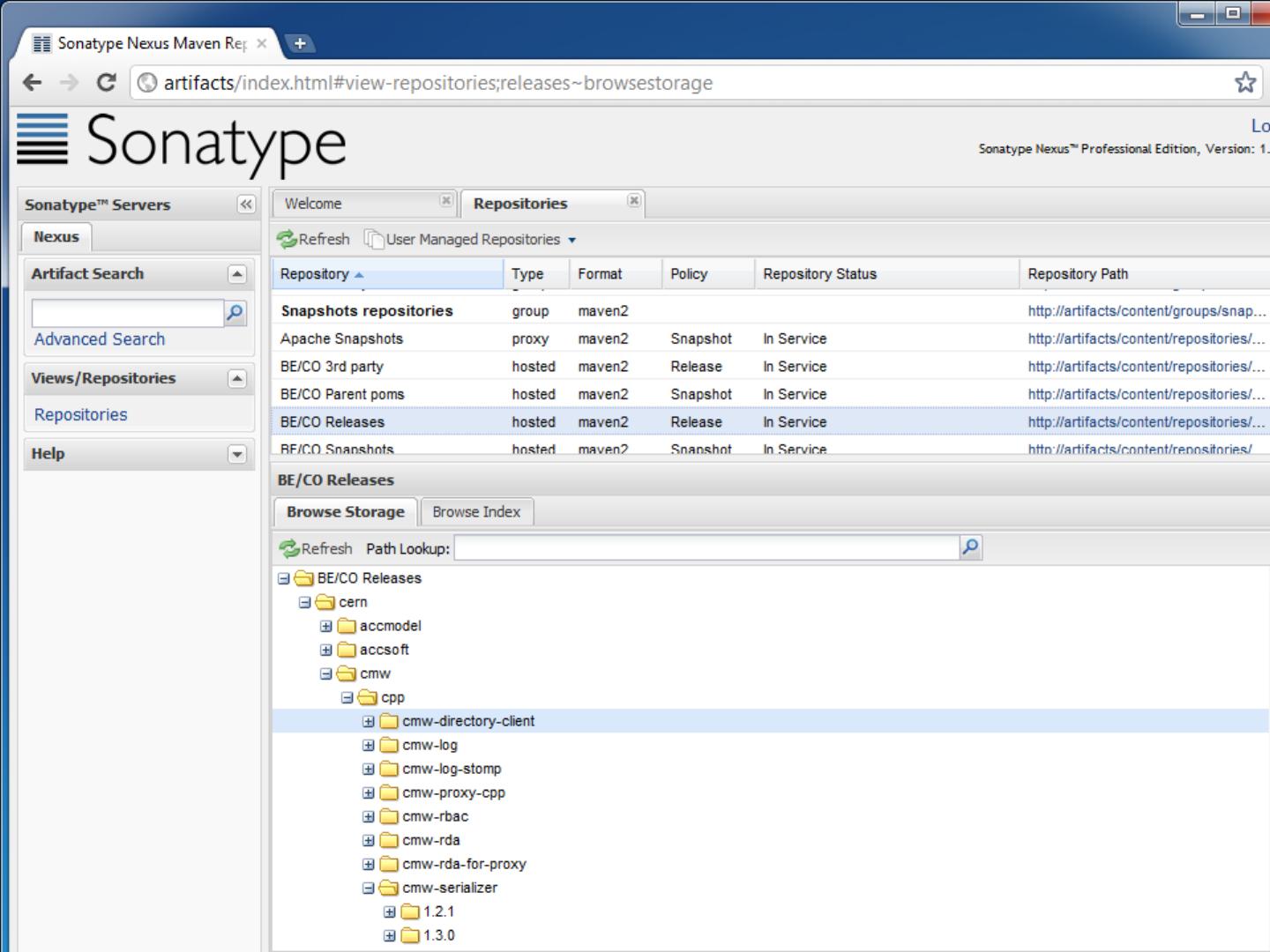Viewport: 1270px width, 952px height.
Task: Collapse the cmw-serializer folder
Action: 369,888
